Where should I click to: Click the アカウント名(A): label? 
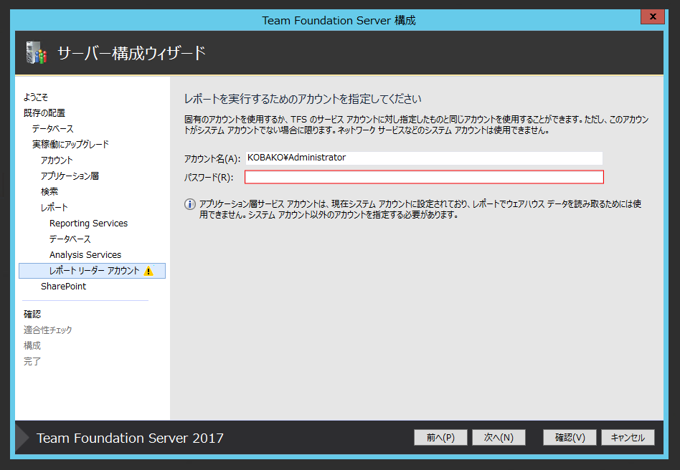pyautogui.click(x=212, y=159)
